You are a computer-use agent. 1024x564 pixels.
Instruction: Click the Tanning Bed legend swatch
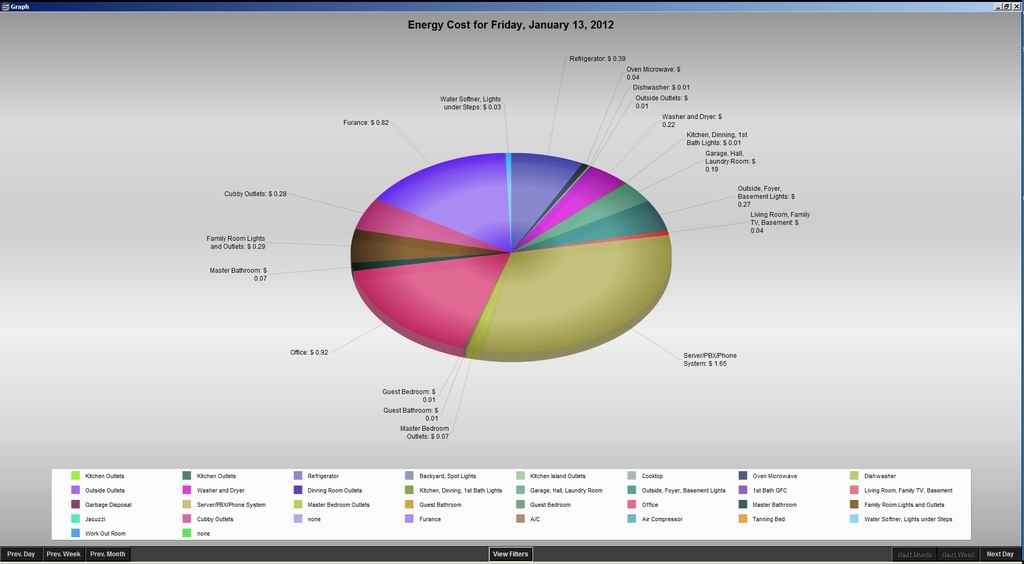click(x=744, y=519)
